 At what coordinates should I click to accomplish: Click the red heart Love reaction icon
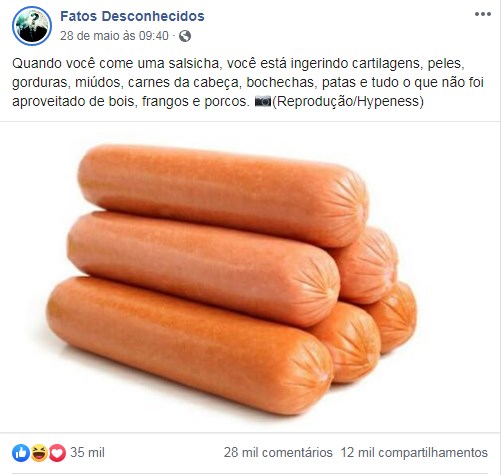click(x=57, y=453)
